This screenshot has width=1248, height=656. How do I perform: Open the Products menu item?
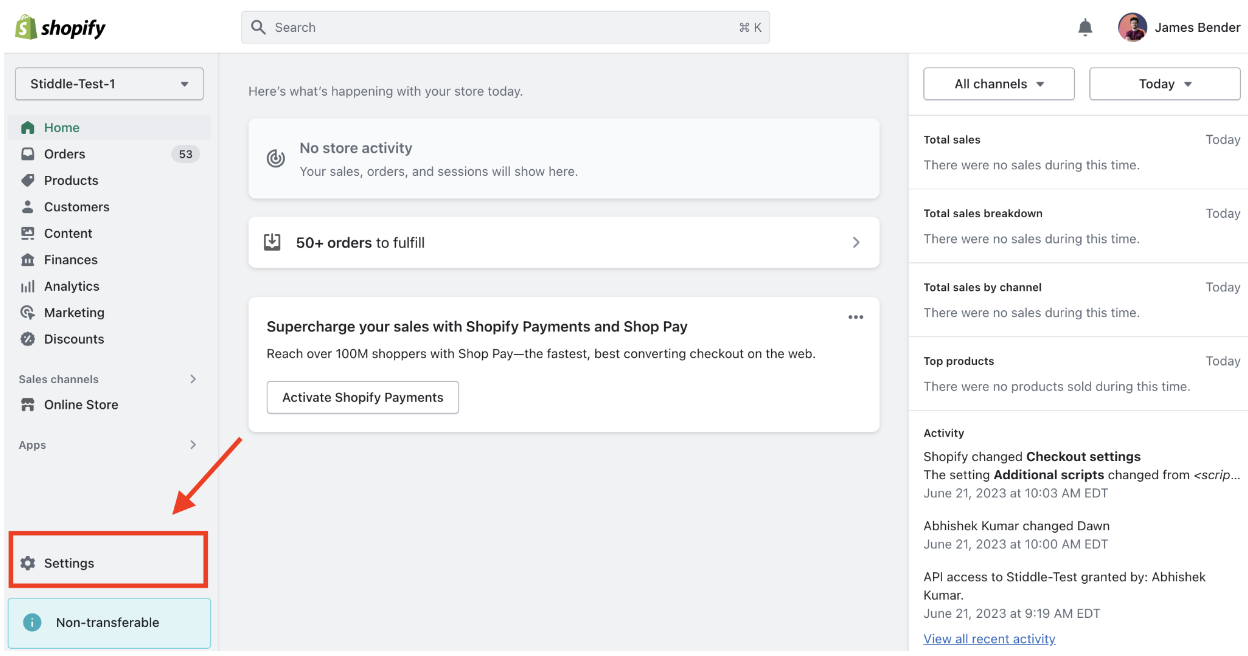109,180
